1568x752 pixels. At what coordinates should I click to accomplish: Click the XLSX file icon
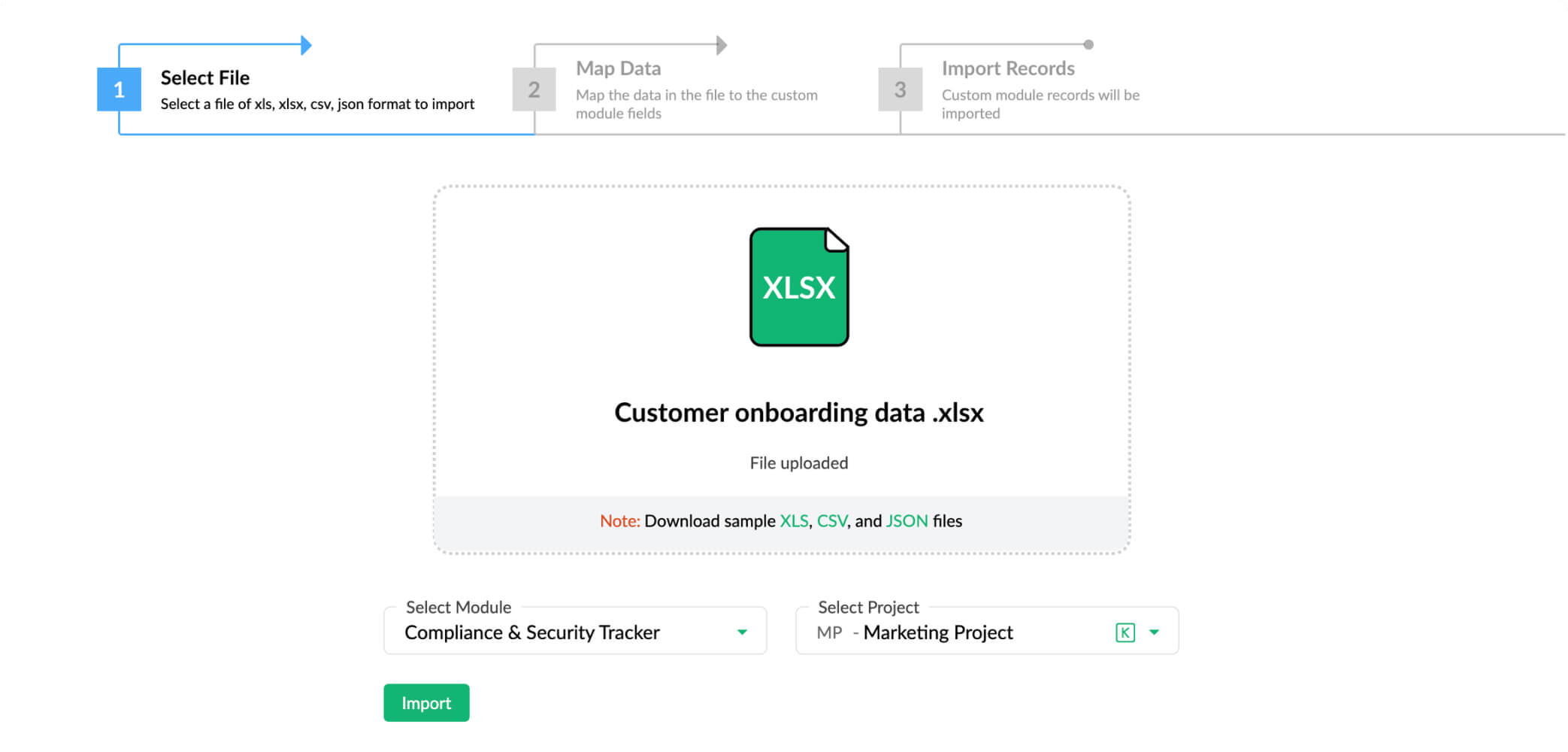pyautogui.click(x=798, y=287)
